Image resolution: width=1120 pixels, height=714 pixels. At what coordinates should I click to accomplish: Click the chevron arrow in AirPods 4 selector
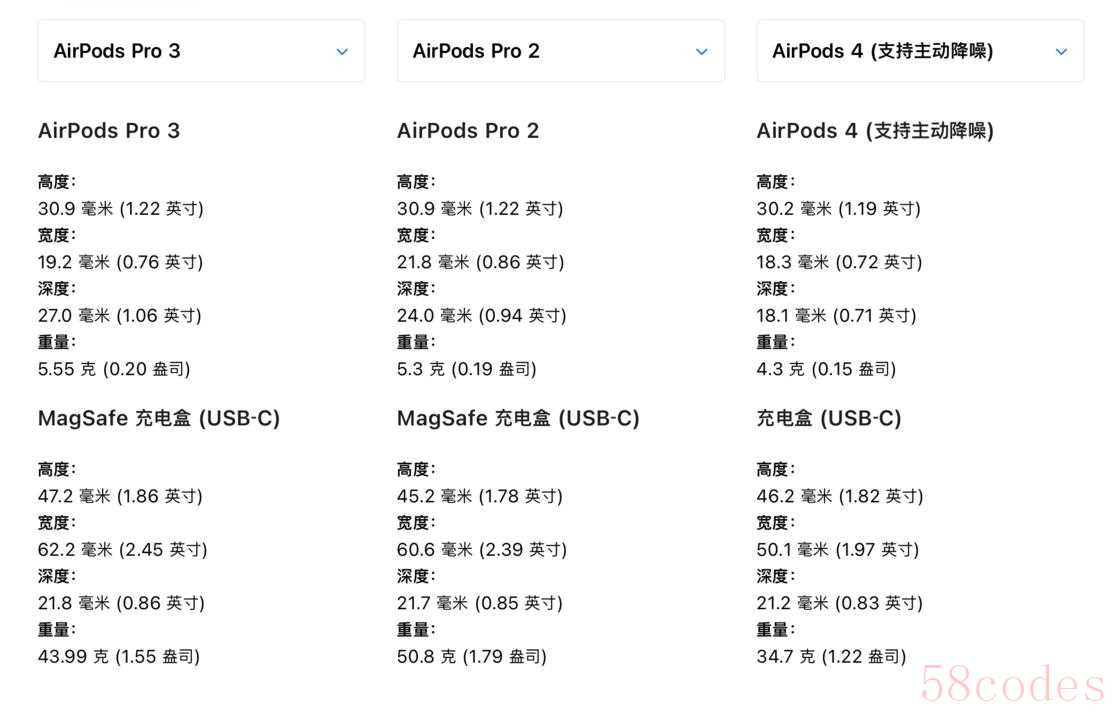pos(1061,52)
